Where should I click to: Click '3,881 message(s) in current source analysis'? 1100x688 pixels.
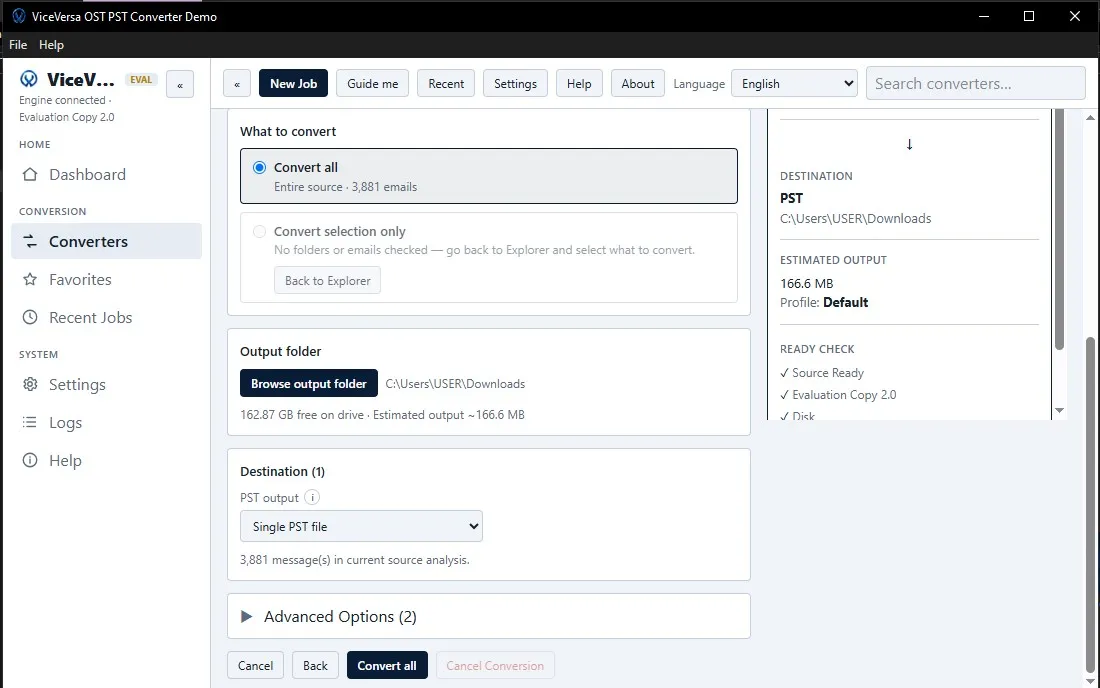click(x=355, y=560)
